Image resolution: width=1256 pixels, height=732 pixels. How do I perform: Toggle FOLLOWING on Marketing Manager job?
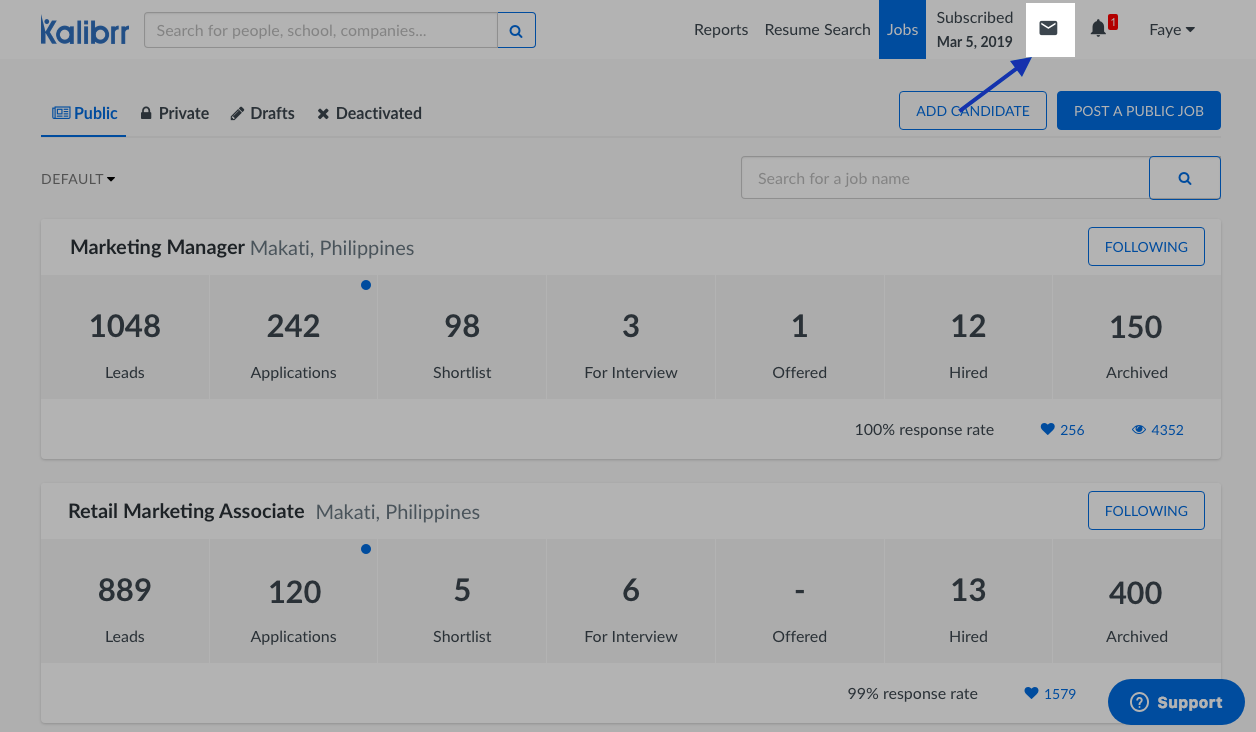1145,247
